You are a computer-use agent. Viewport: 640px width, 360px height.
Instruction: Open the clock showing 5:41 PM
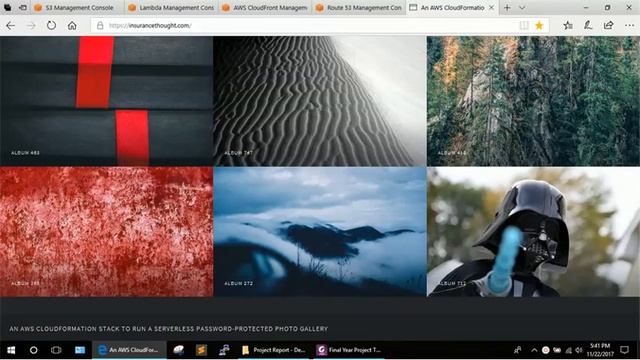(x=600, y=350)
